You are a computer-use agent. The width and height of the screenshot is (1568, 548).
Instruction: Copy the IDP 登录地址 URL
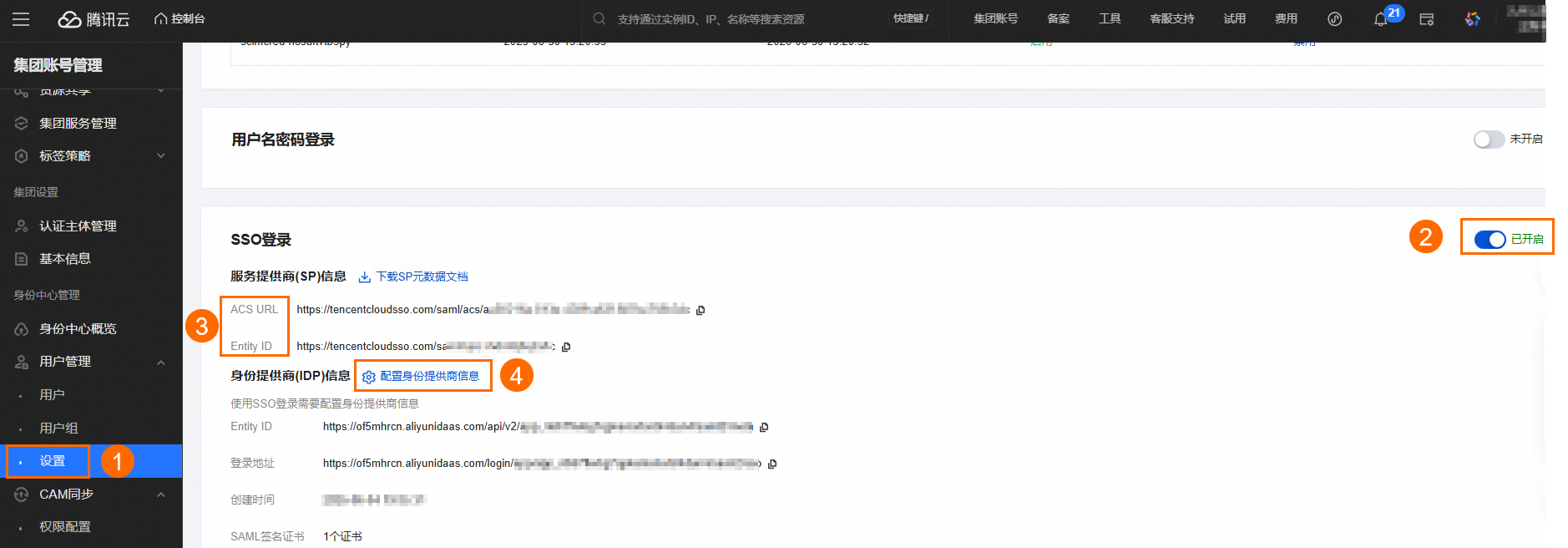click(x=772, y=464)
